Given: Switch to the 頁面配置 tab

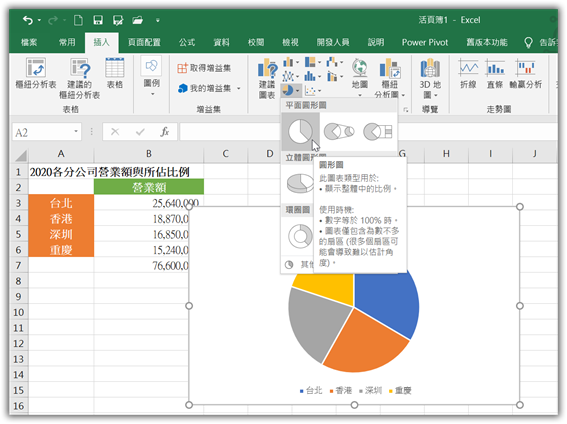Looking at the screenshot, I should coord(144,42).
